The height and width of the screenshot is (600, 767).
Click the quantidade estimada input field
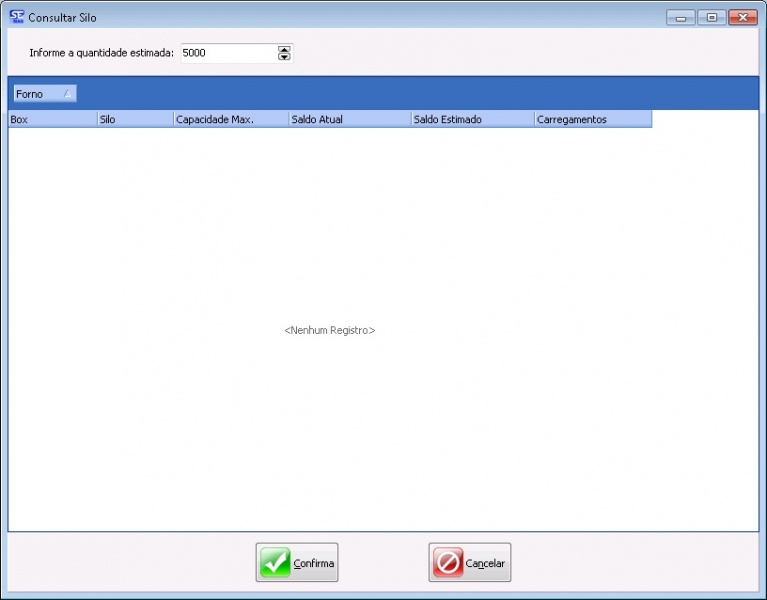click(x=227, y=53)
